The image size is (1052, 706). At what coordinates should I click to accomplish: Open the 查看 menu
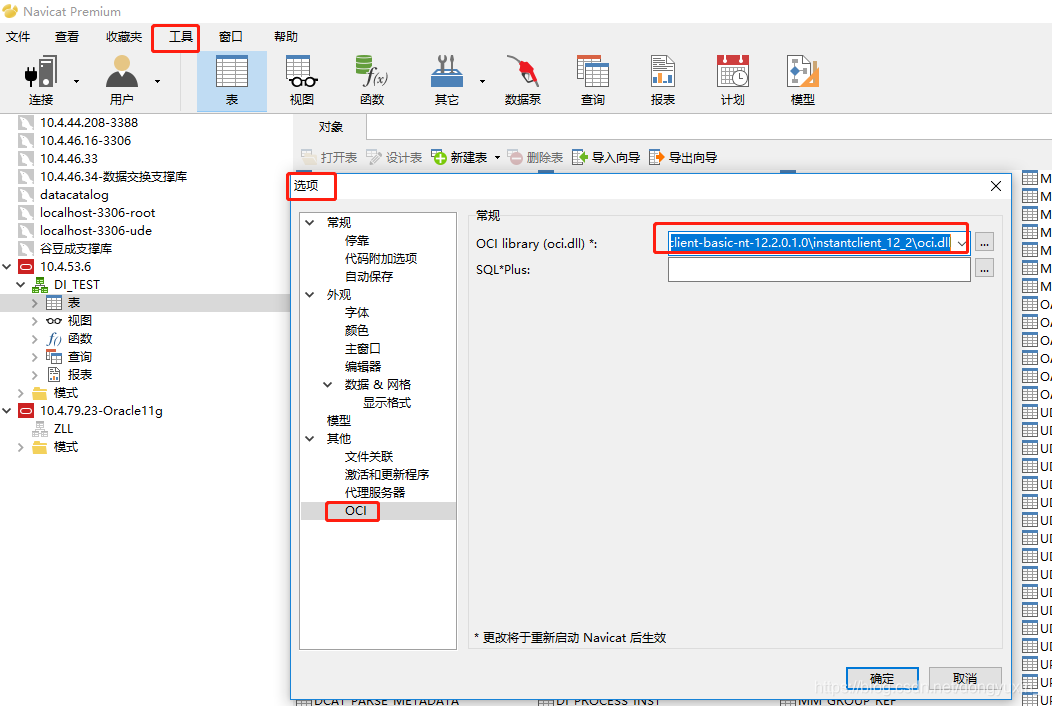(66, 37)
